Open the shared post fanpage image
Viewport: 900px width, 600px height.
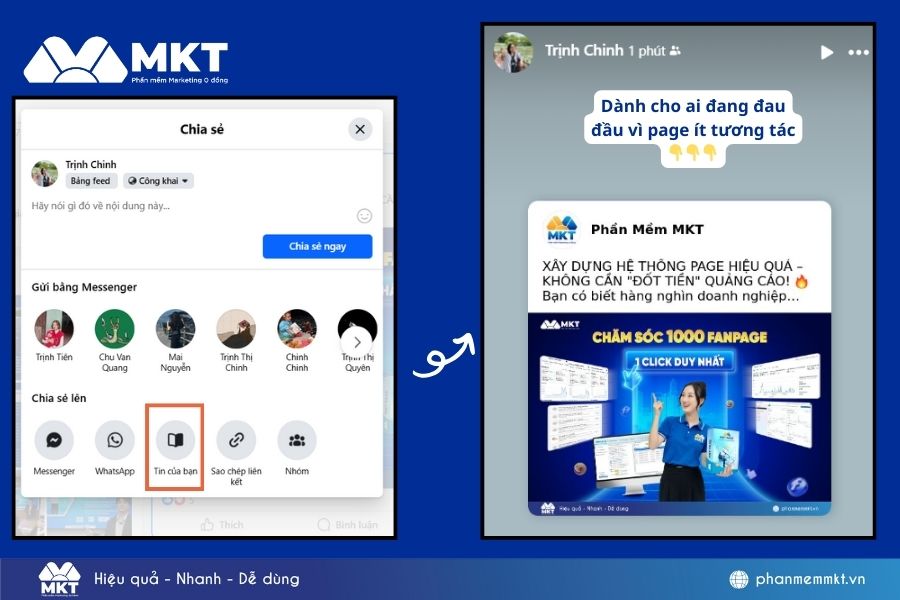point(680,415)
